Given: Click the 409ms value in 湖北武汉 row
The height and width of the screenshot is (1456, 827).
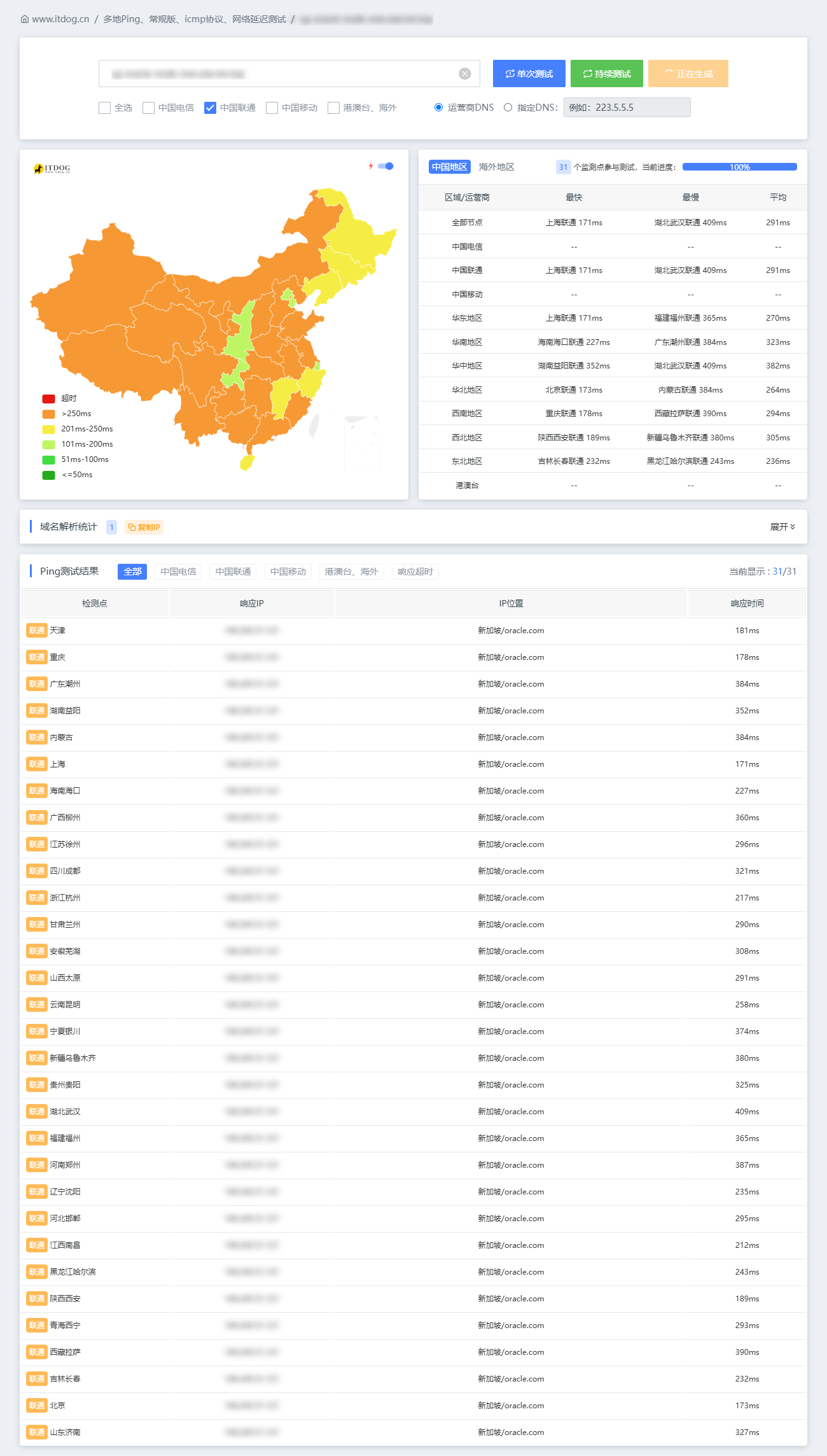Looking at the screenshot, I should pyautogui.click(x=747, y=1112).
